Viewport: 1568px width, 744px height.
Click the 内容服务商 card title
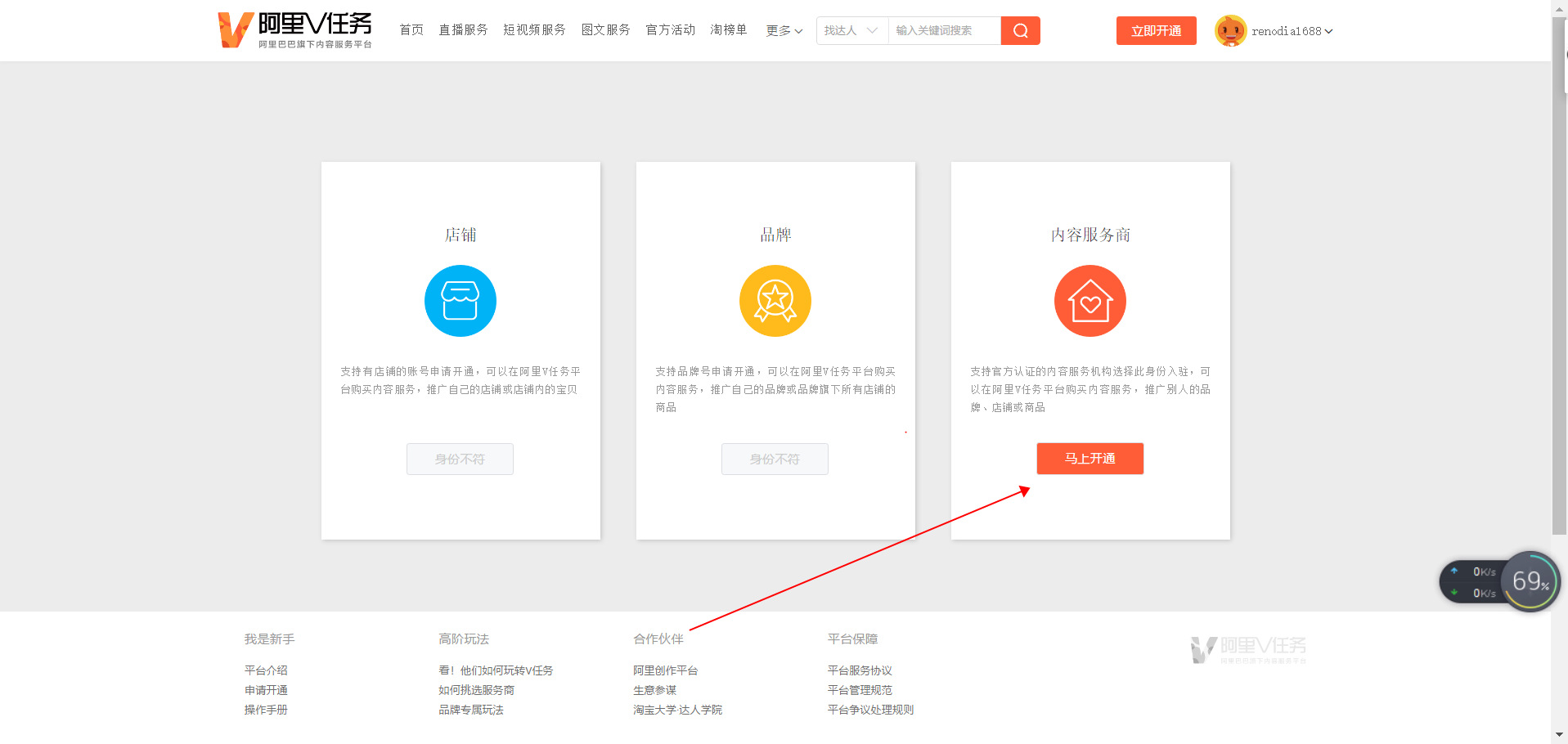(x=1090, y=235)
